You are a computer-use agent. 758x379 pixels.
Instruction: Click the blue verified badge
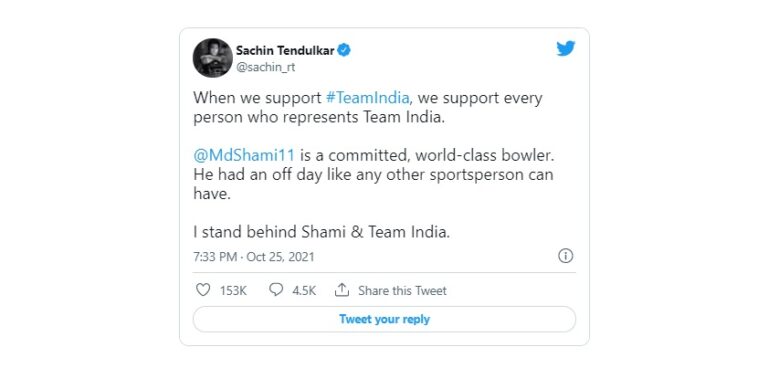344,50
